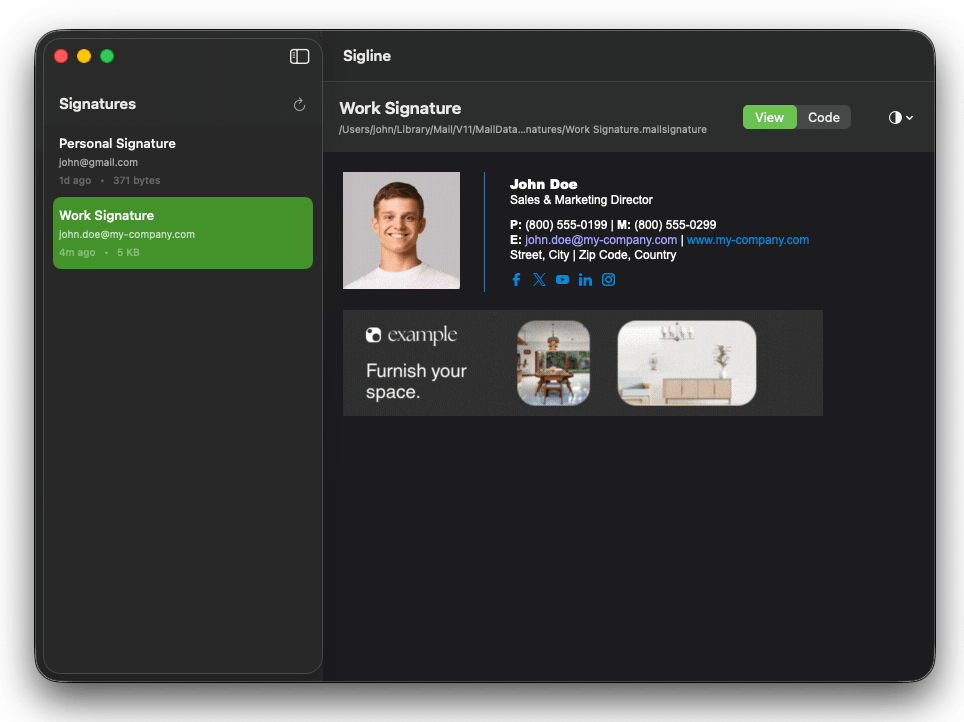Click the X (Twitter) icon in the signature

point(539,279)
